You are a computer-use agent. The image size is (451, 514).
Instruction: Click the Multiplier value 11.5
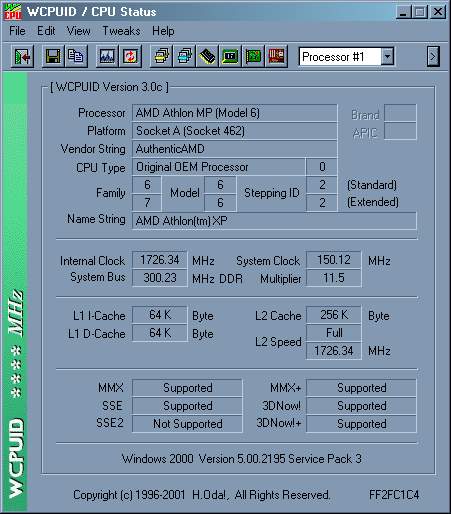click(x=334, y=278)
